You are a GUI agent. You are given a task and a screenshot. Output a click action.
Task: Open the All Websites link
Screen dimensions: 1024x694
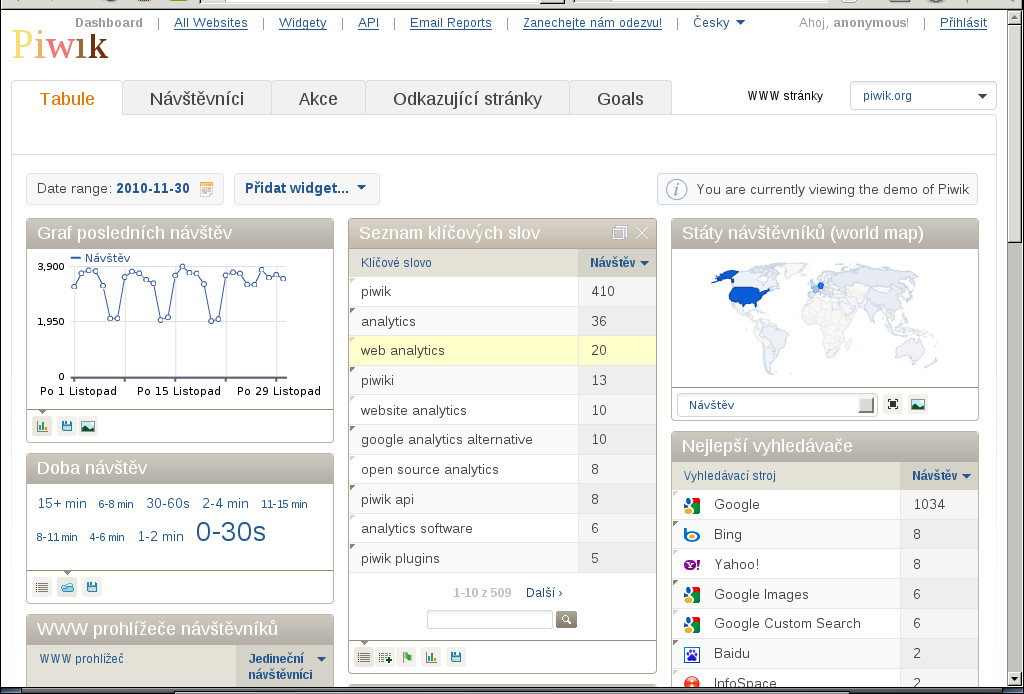tap(210, 23)
